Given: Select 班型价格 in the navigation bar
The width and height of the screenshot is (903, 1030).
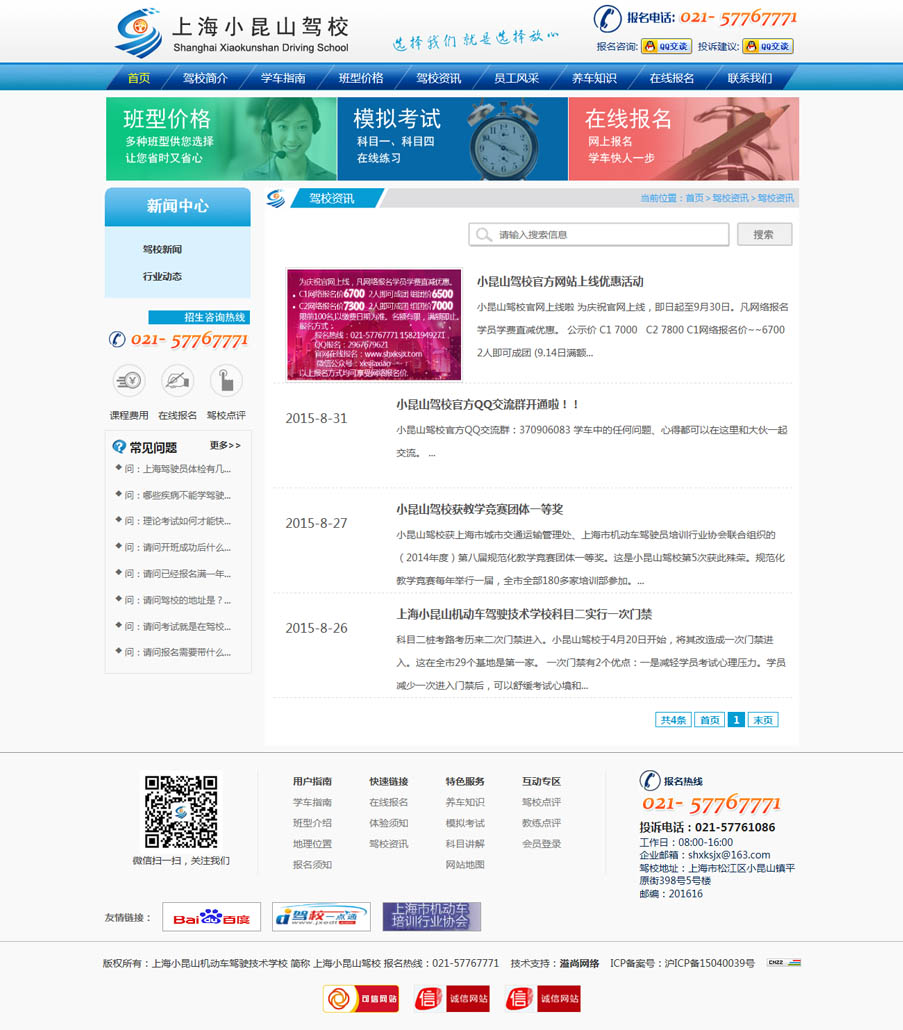Looking at the screenshot, I should (361, 78).
